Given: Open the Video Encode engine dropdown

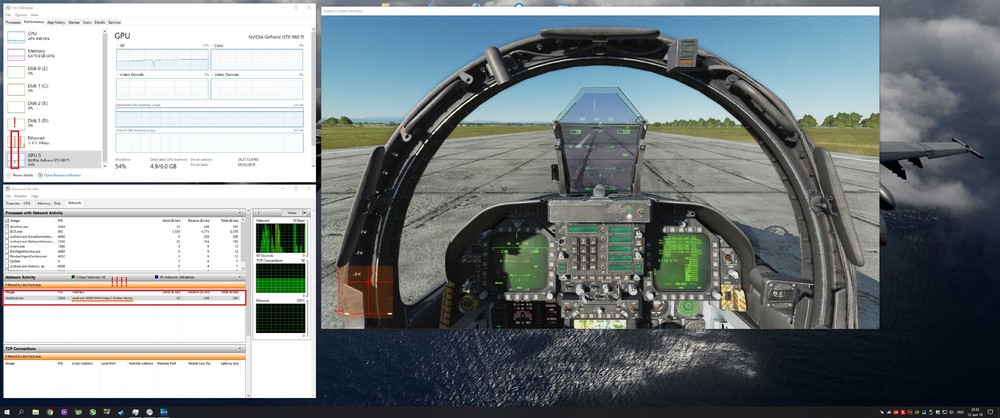Looking at the screenshot, I should pos(131,75).
